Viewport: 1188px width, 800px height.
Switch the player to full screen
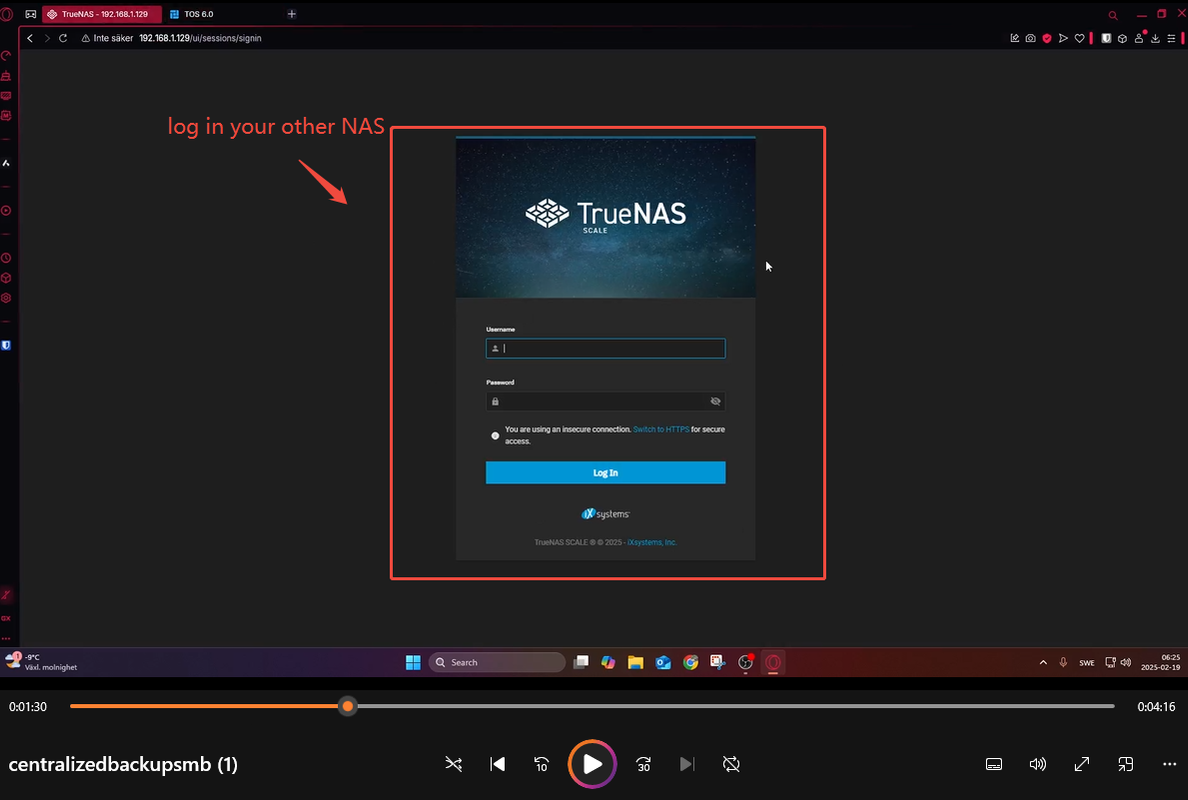(1081, 764)
